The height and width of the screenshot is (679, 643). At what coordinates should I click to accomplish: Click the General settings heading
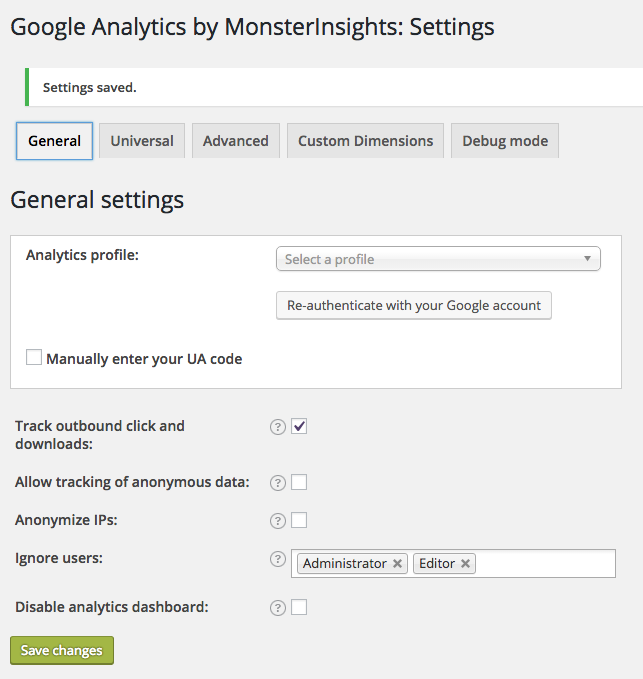97,200
